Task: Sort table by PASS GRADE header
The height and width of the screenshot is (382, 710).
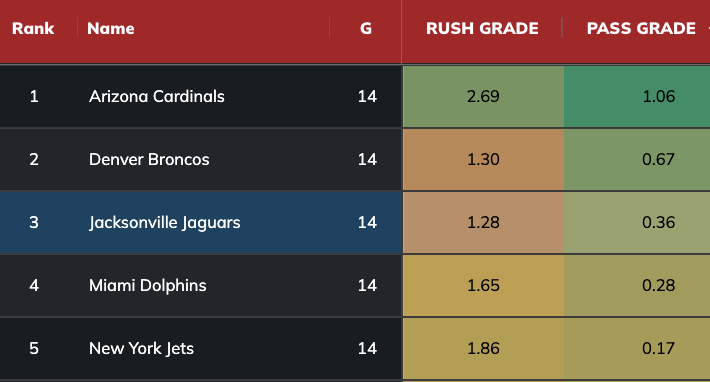Action: click(x=641, y=29)
